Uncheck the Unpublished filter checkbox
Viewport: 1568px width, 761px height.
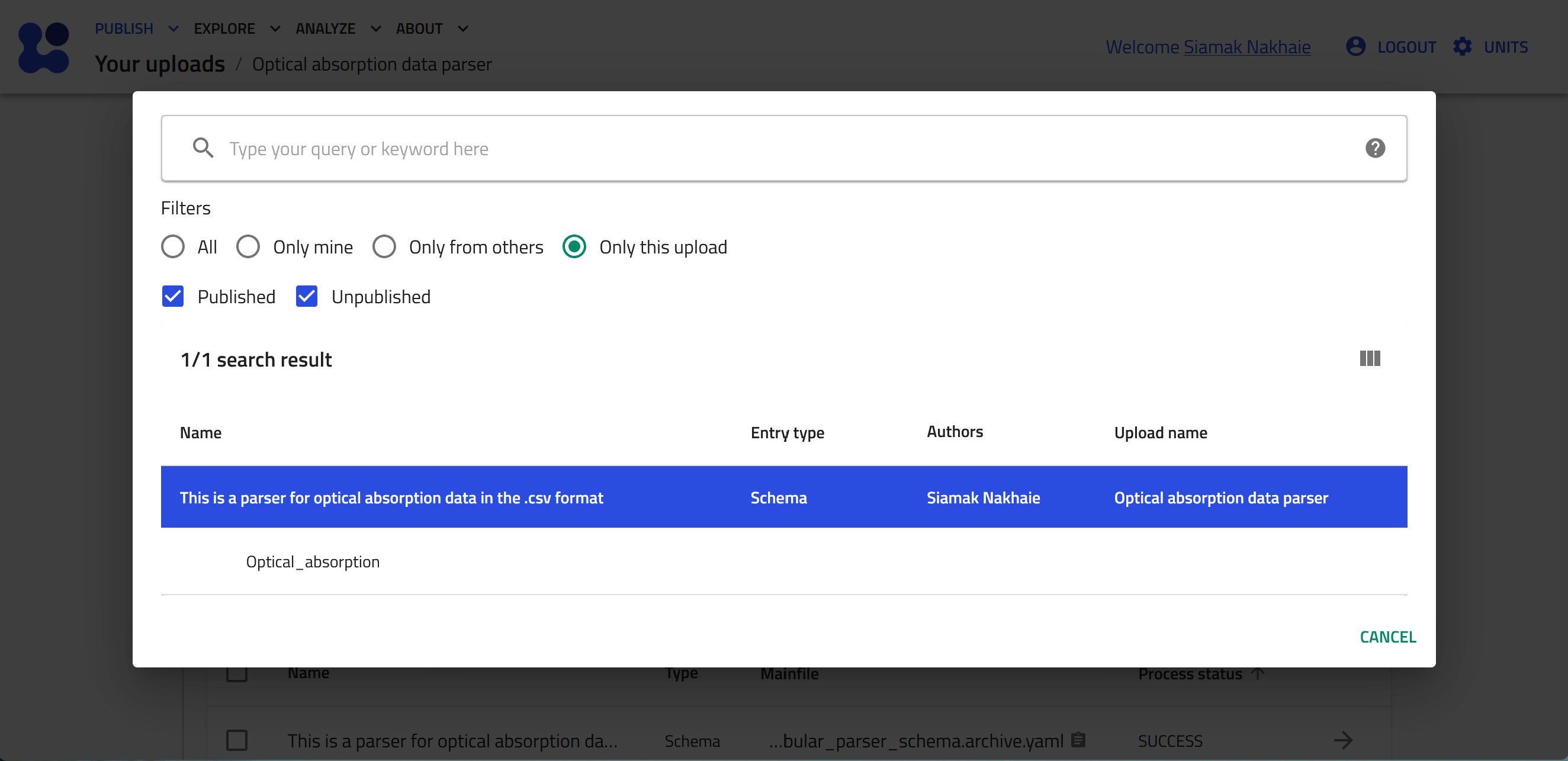[306, 297]
